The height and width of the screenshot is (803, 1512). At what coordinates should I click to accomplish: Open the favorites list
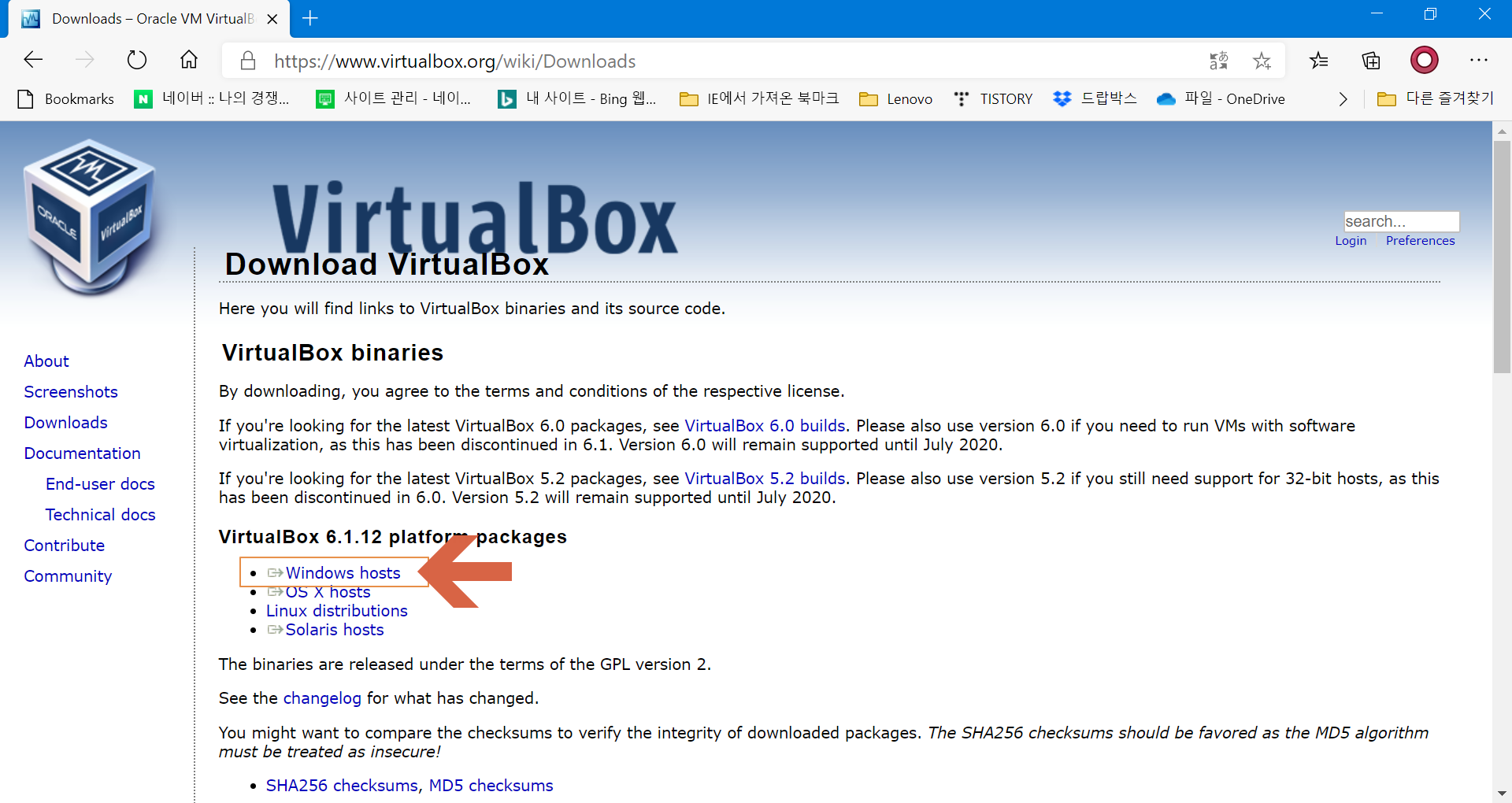tap(1319, 61)
